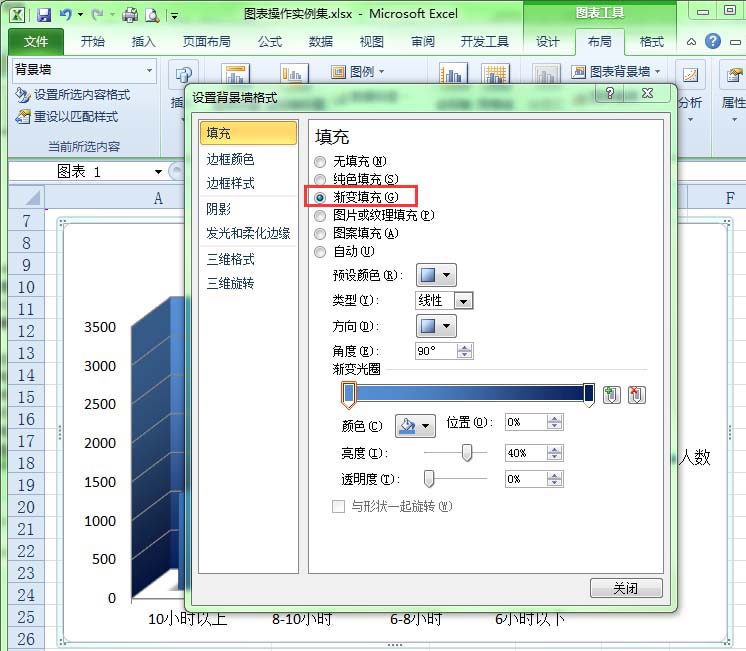Select the 自动 fill radio option
This screenshot has width=746, height=651.
(x=320, y=252)
